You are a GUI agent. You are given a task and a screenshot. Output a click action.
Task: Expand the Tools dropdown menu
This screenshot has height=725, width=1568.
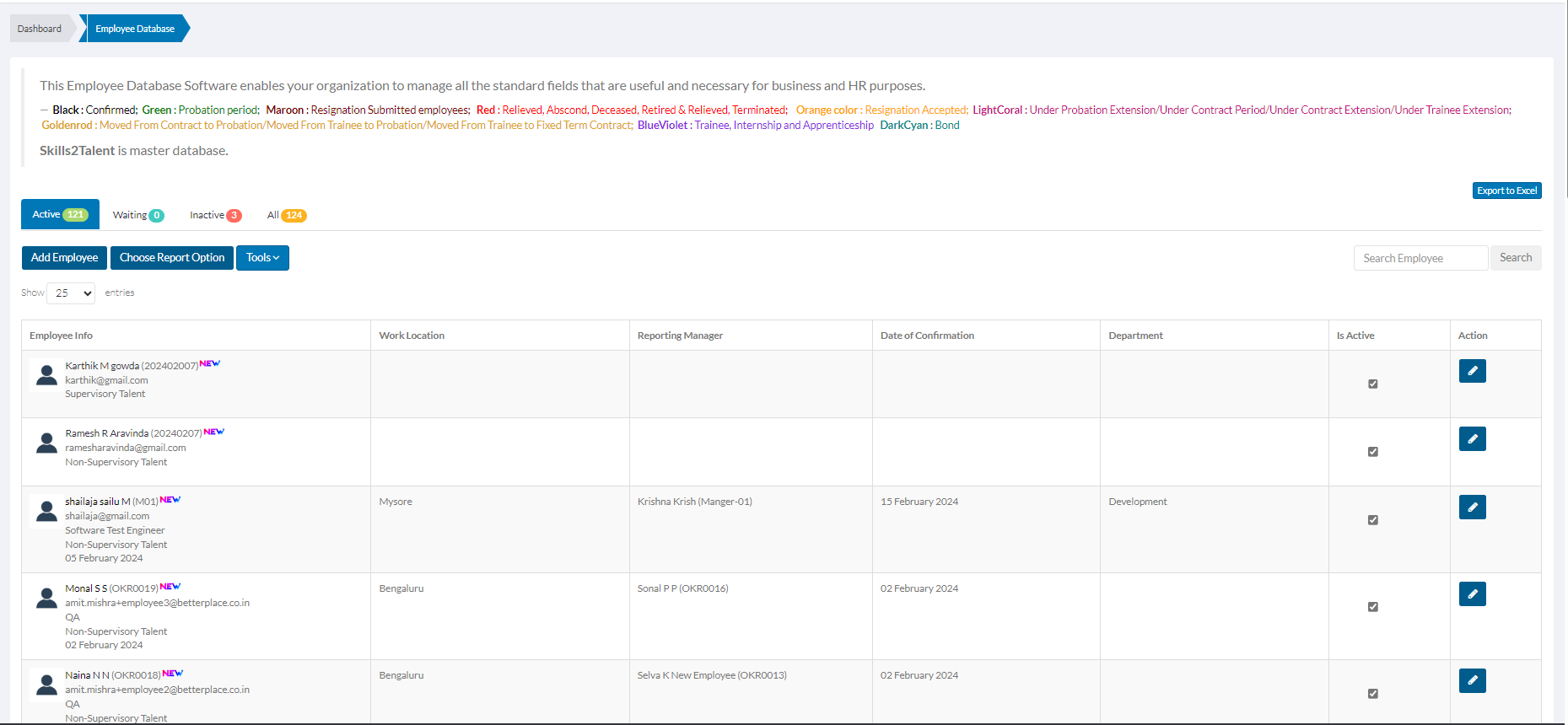[262, 258]
